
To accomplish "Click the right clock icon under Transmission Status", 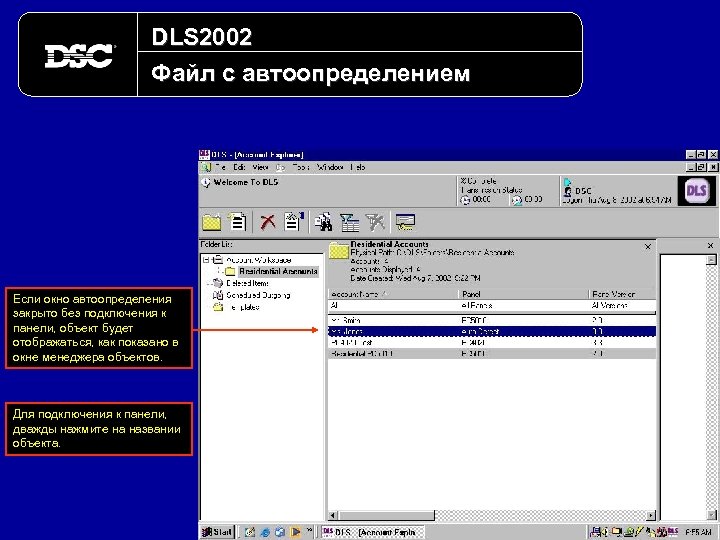I will [x=517, y=200].
